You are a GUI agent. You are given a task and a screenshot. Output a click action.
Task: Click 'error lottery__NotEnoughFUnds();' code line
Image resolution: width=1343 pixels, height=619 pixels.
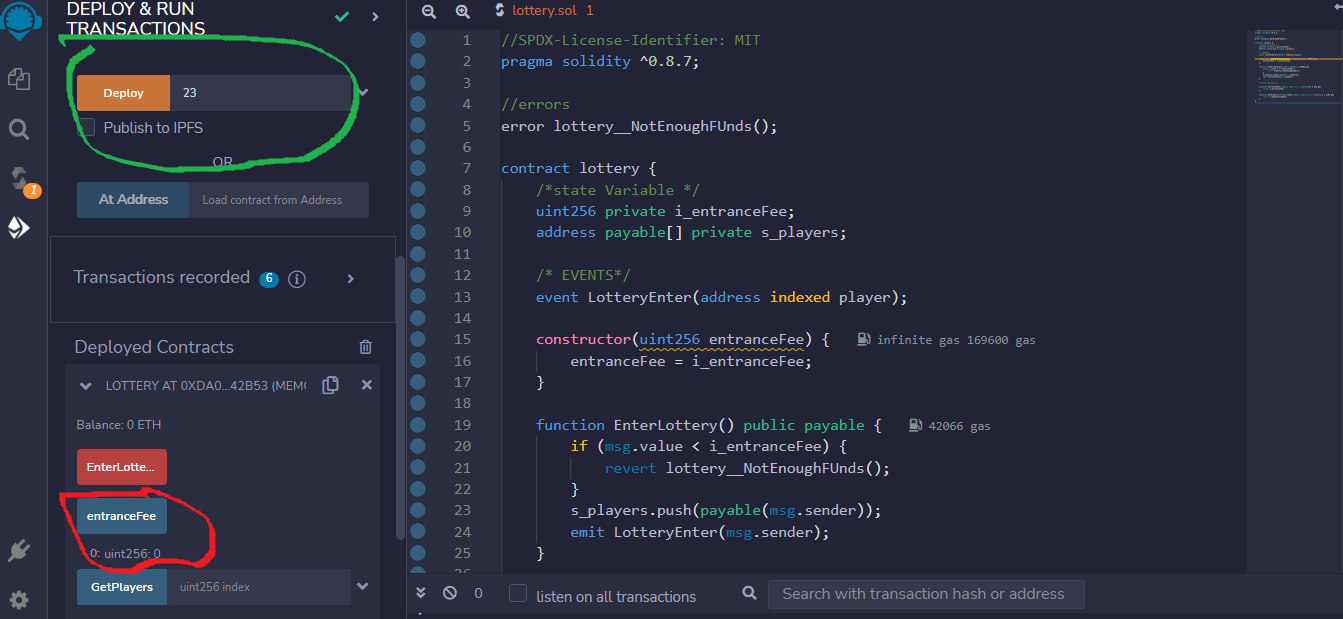point(639,126)
